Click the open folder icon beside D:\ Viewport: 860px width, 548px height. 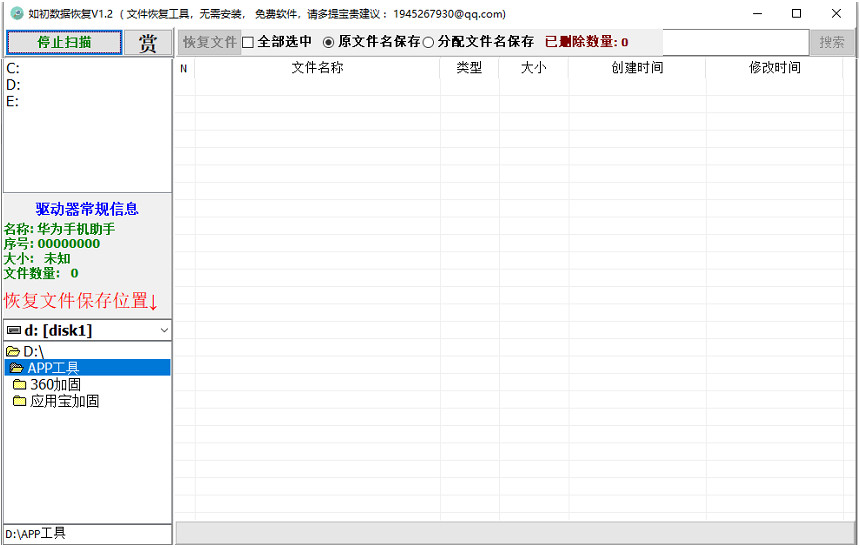(x=13, y=352)
